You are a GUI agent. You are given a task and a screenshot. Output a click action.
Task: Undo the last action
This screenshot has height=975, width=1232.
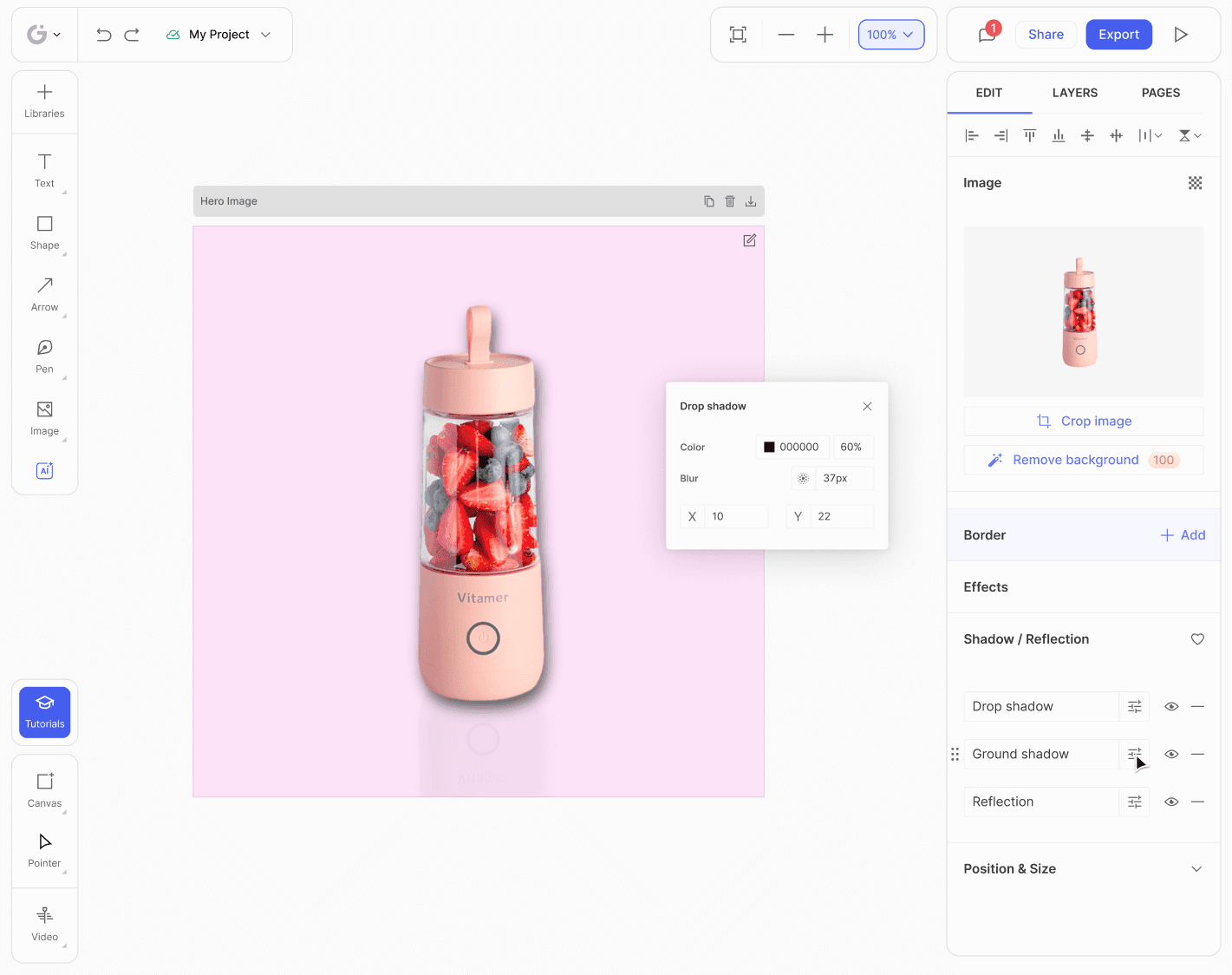[104, 35]
